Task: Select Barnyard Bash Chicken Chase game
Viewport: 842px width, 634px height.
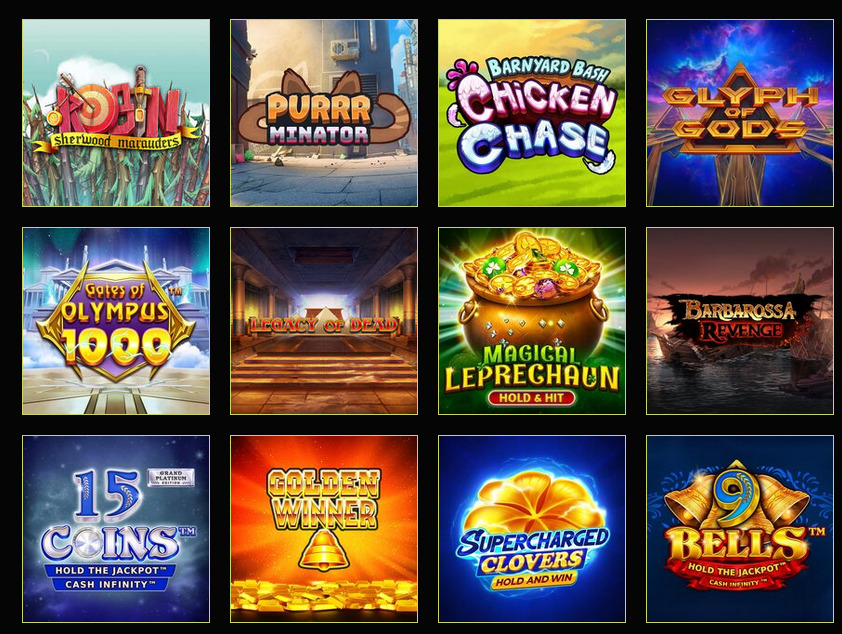Action: 532,113
